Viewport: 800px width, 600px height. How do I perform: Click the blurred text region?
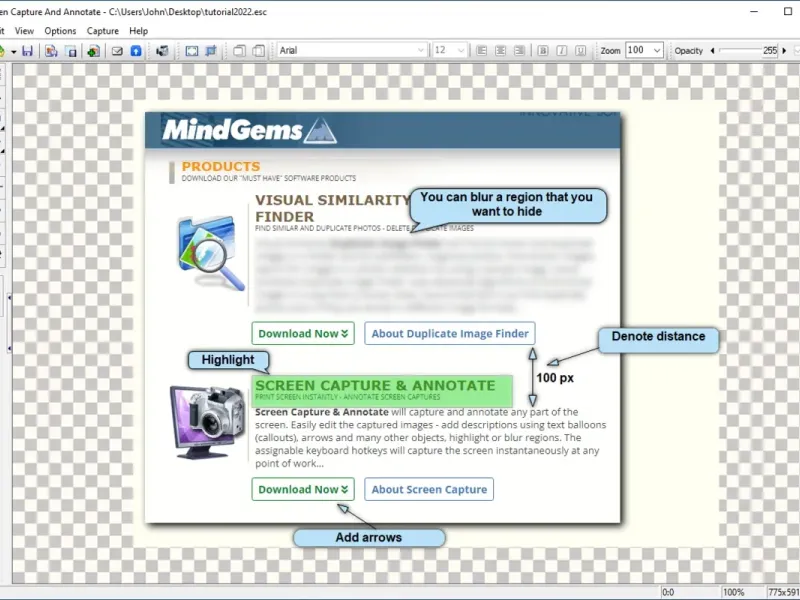click(x=423, y=274)
